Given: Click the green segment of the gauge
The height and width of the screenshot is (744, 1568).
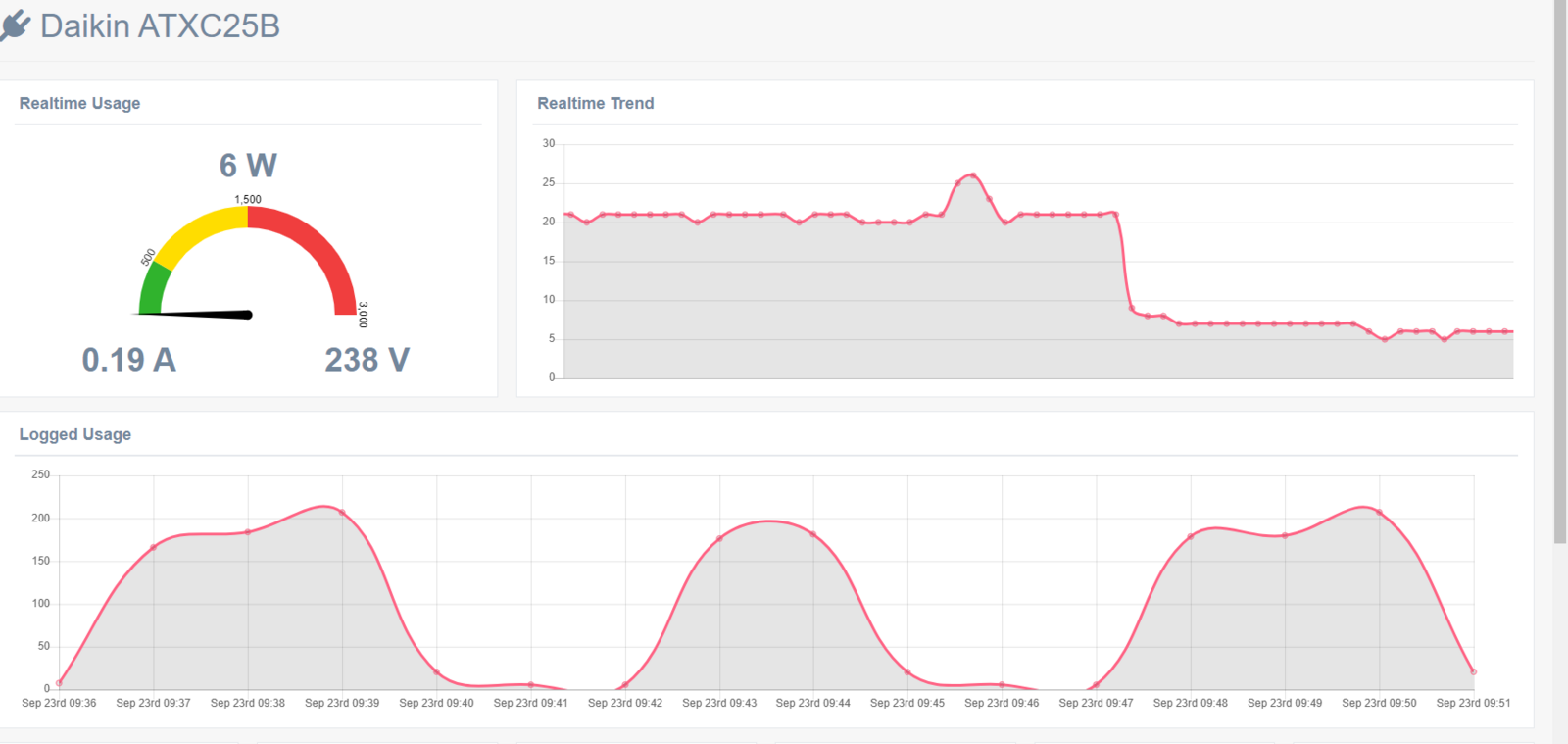Looking at the screenshot, I should 153,289.
